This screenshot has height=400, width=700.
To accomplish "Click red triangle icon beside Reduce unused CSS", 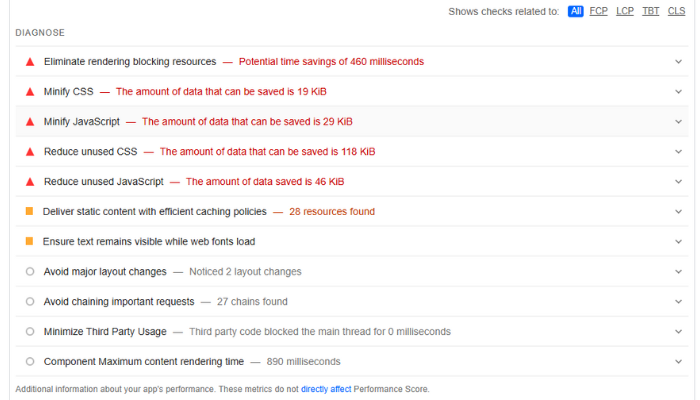I will point(30,152).
